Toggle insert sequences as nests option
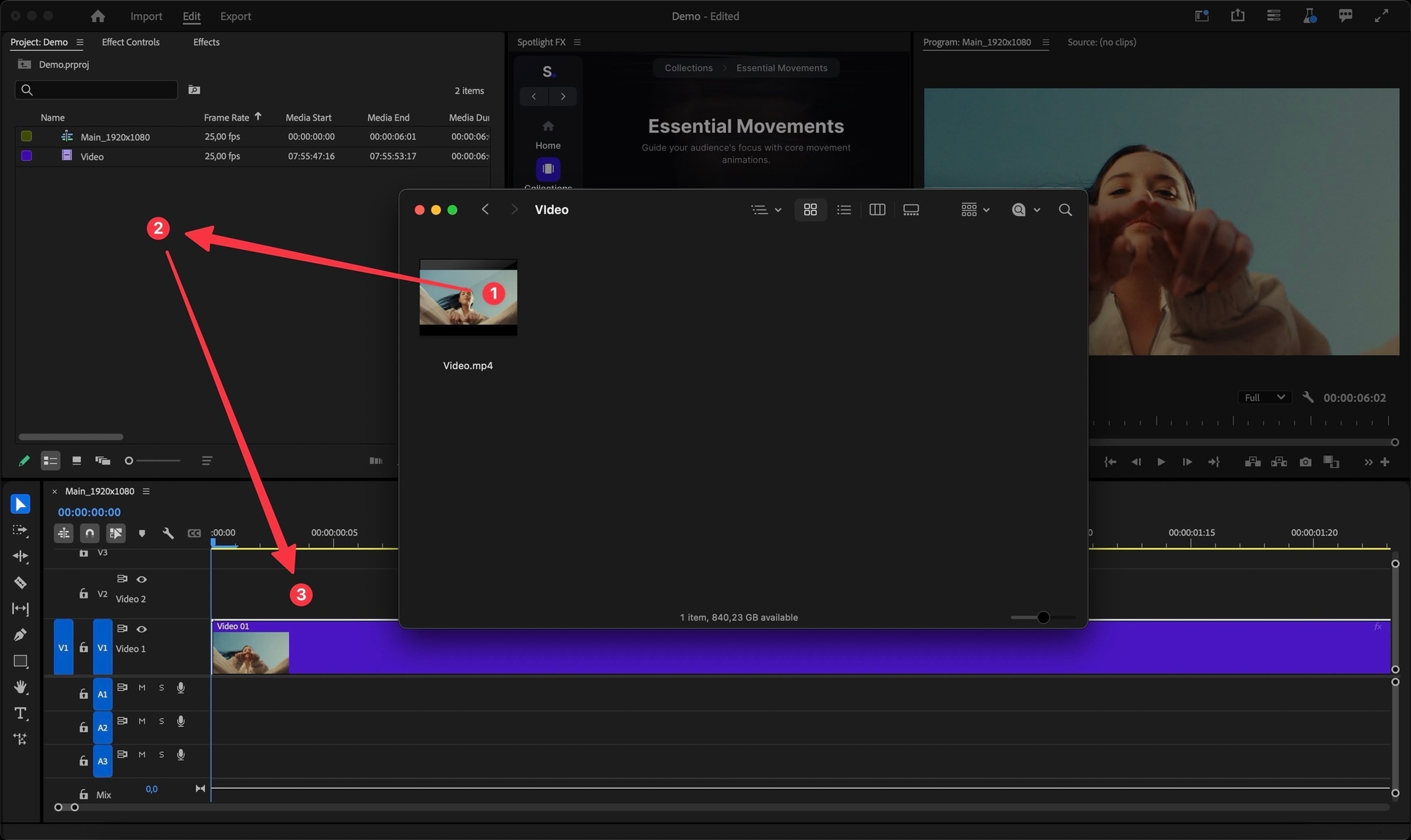 [x=64, y=534]
